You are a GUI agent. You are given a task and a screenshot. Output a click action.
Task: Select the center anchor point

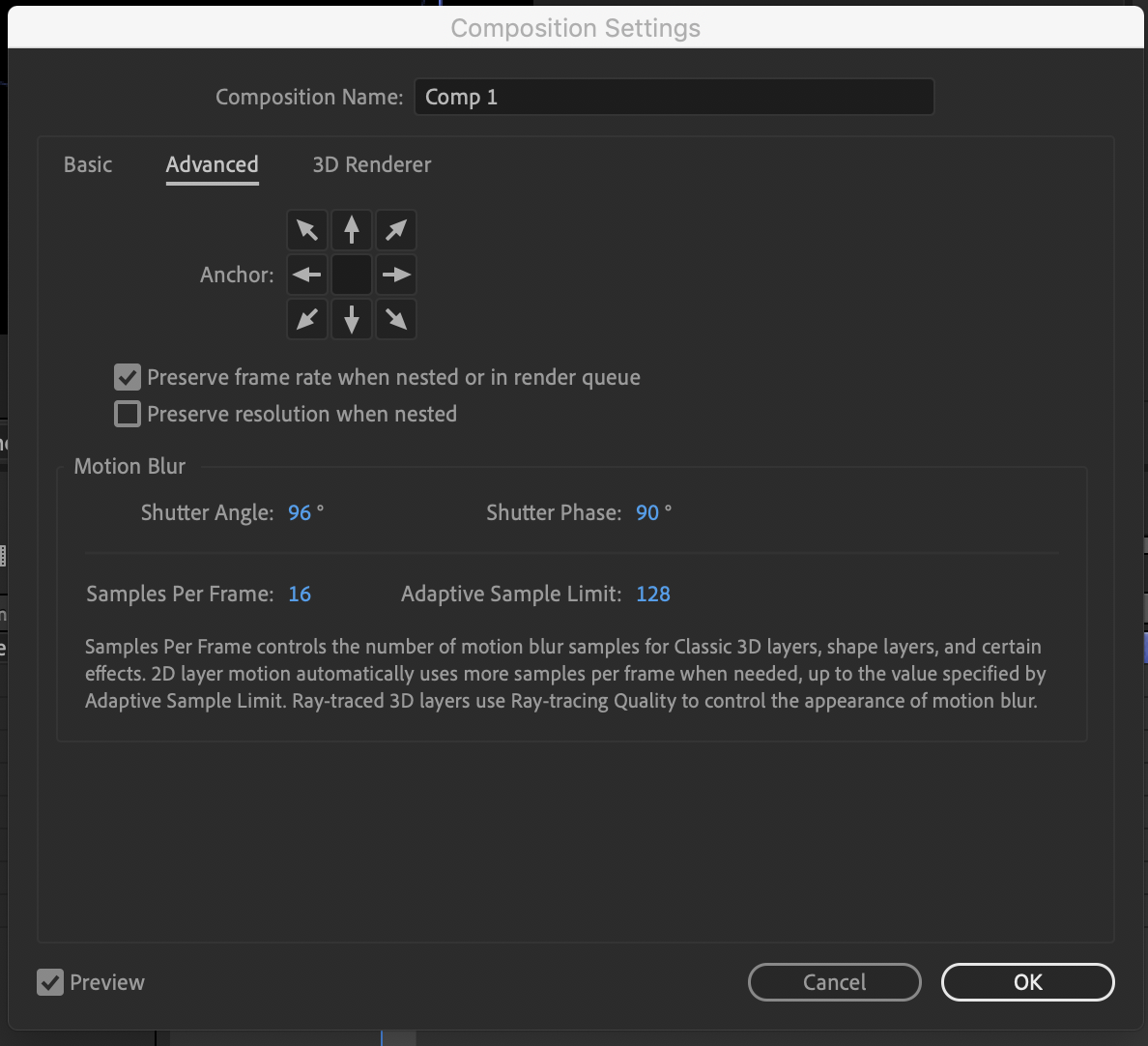click(351, 275)
